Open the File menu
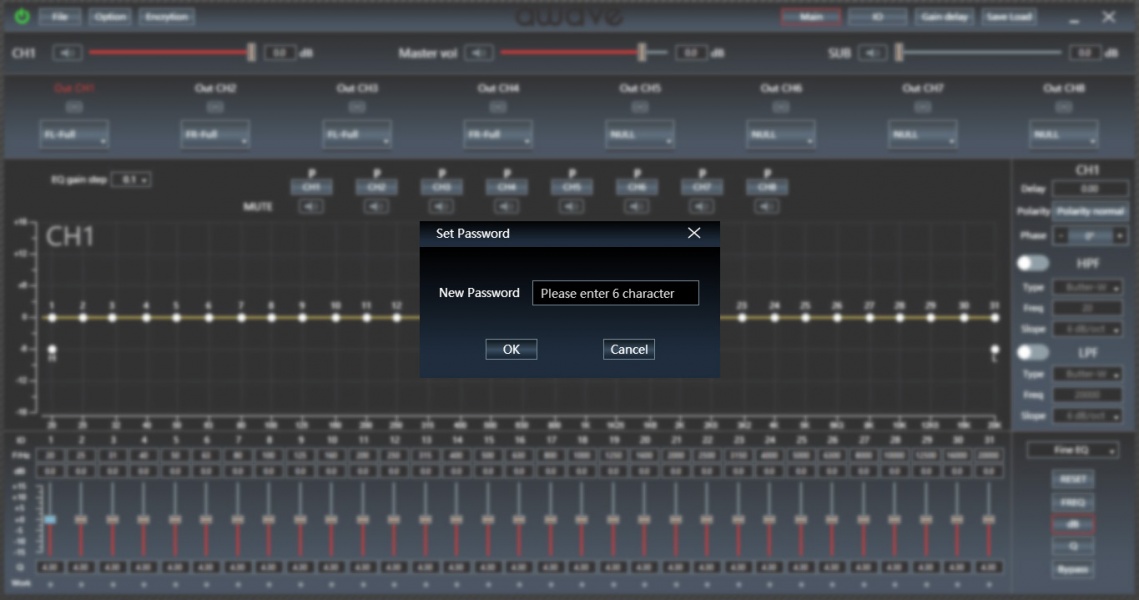This screenshot has height=600, width=1139. click(61, 17)
